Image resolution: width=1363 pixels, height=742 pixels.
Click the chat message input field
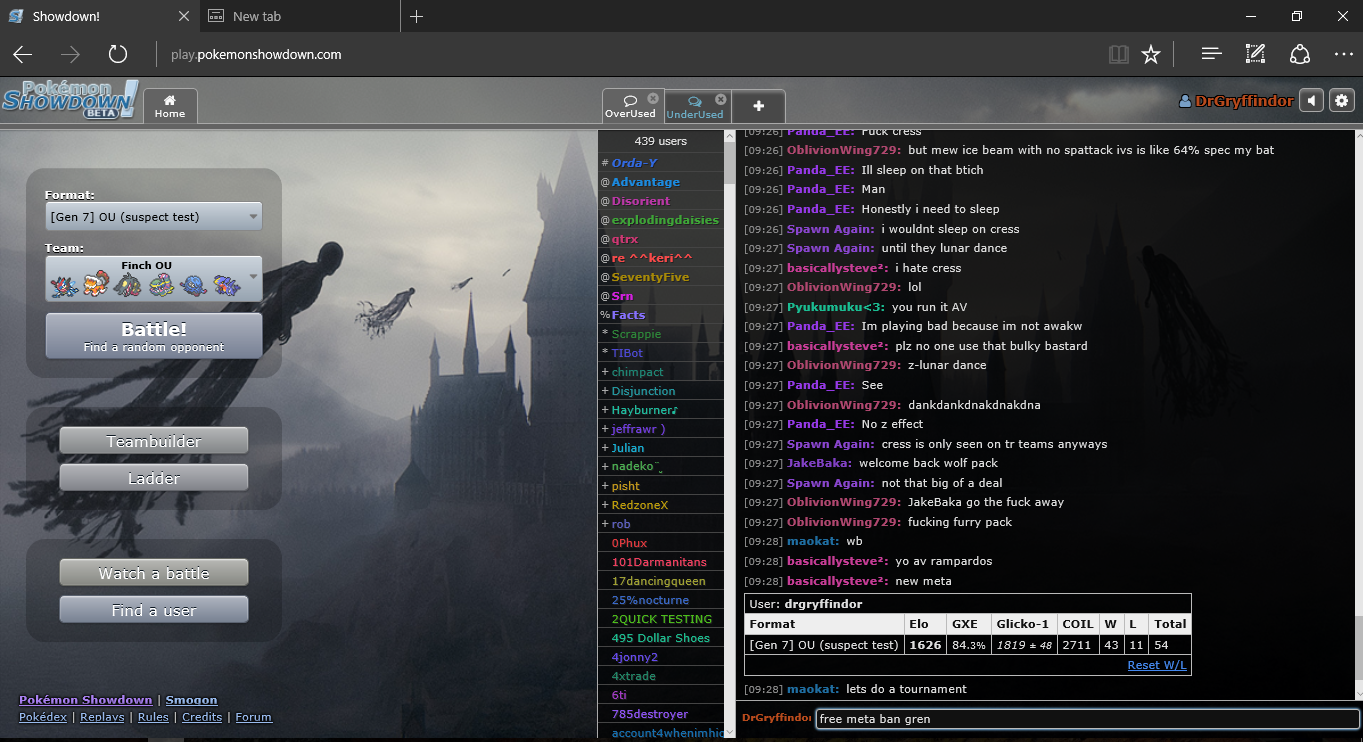(1085, 719)
